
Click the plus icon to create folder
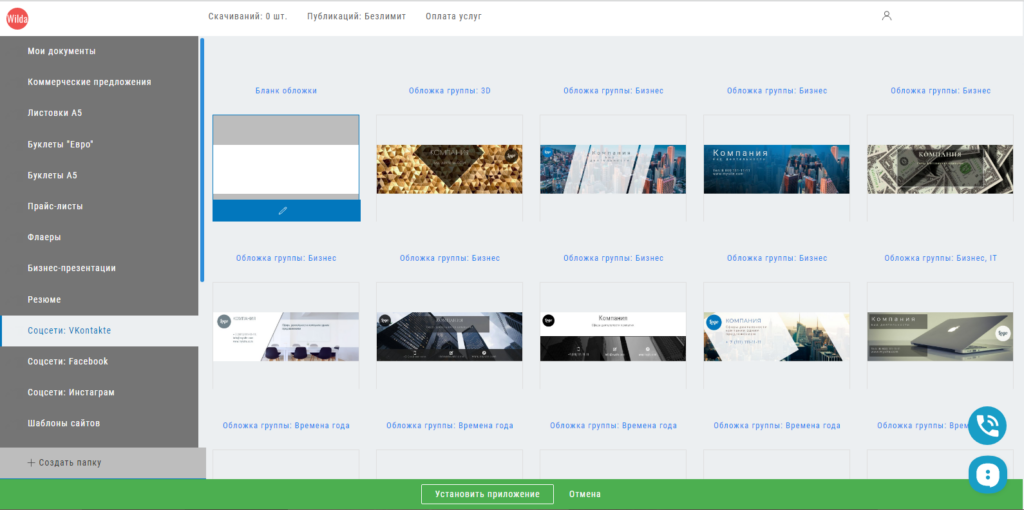pos(31,463)
